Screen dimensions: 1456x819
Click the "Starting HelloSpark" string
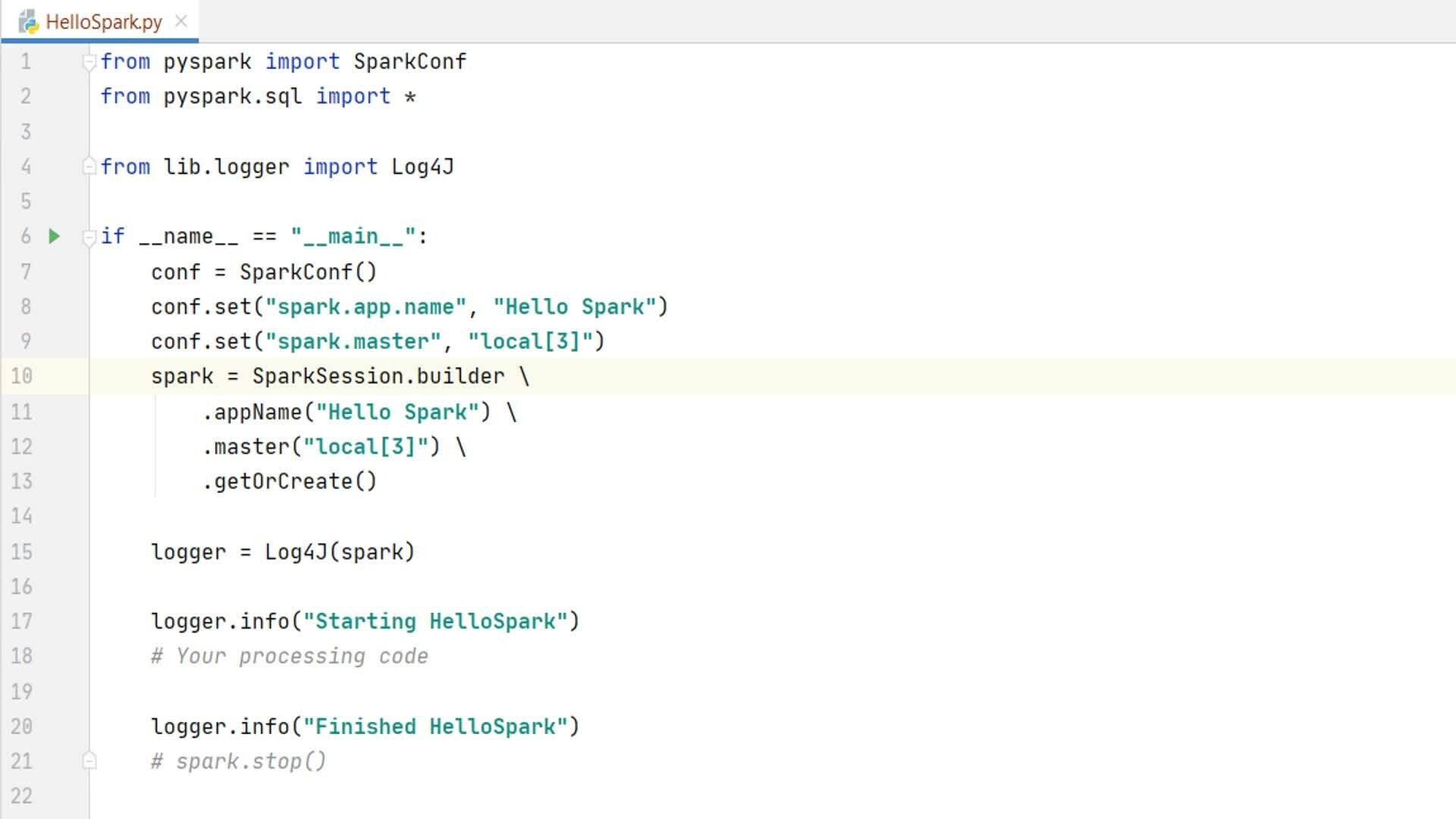pos(435,622)
